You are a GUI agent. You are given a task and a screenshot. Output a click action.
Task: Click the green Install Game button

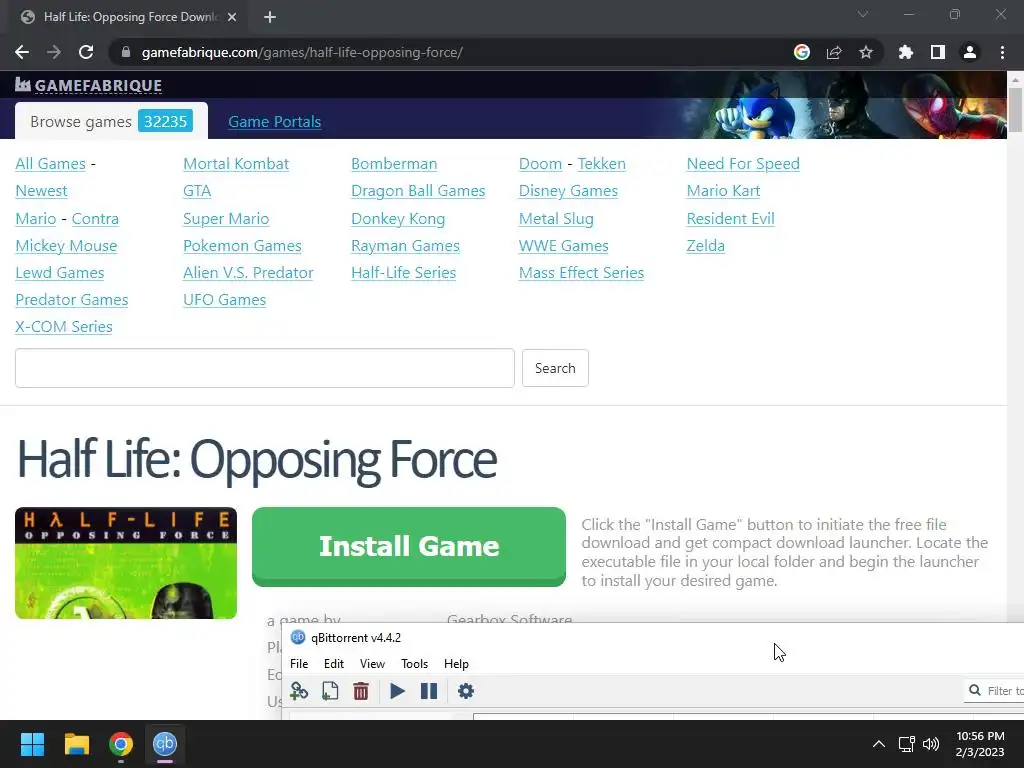(409, 547)
